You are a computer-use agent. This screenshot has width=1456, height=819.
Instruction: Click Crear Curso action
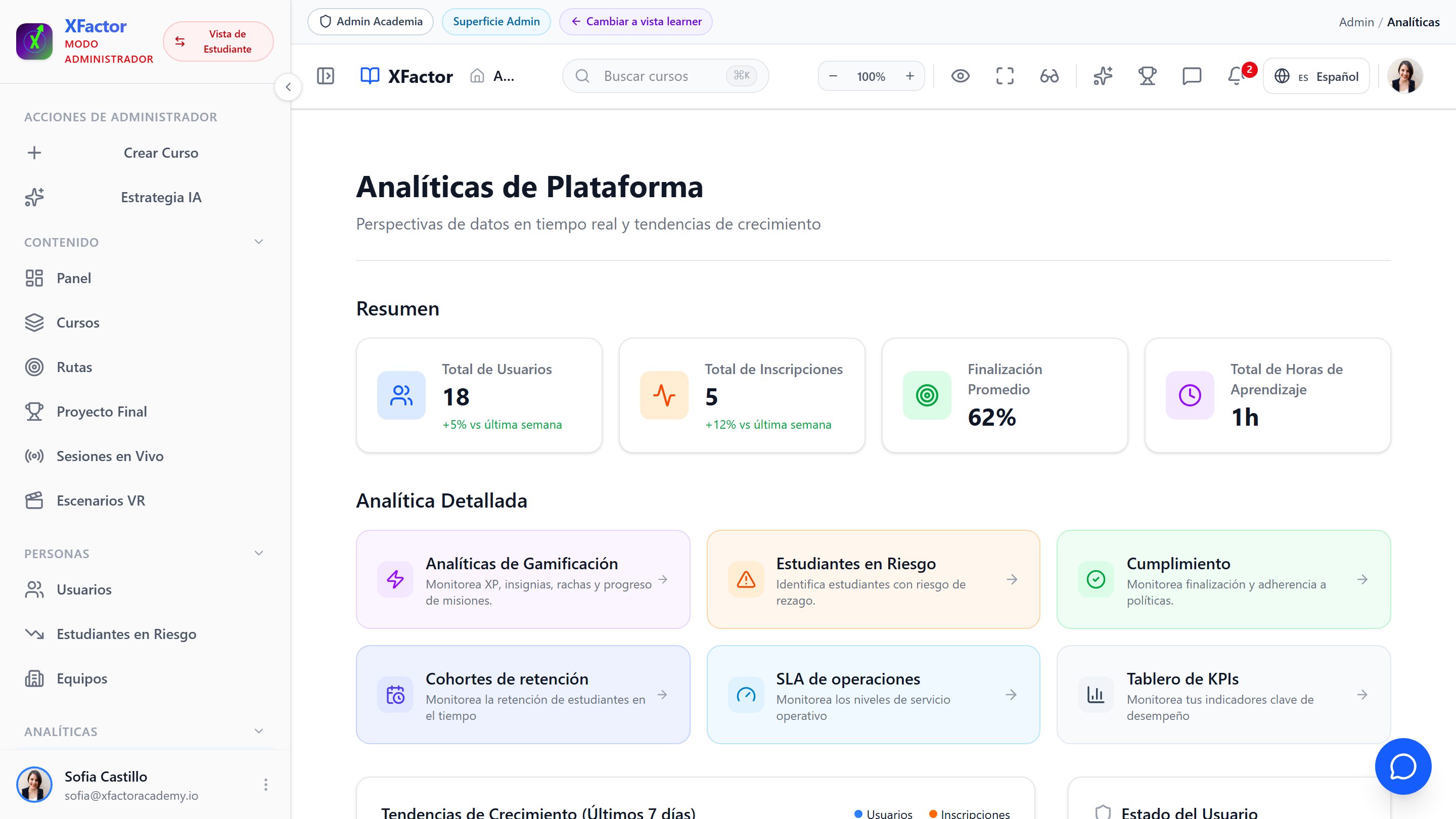145,153
